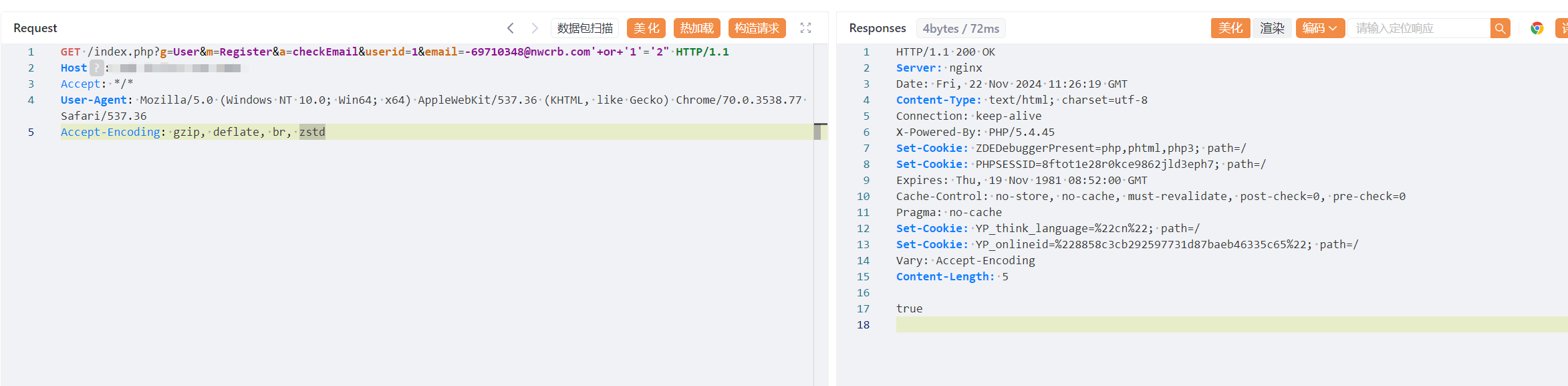Viewport: 1568px width, 386px height.
Task: Switch to the 渲染 render view
Action: (1272, 28)
